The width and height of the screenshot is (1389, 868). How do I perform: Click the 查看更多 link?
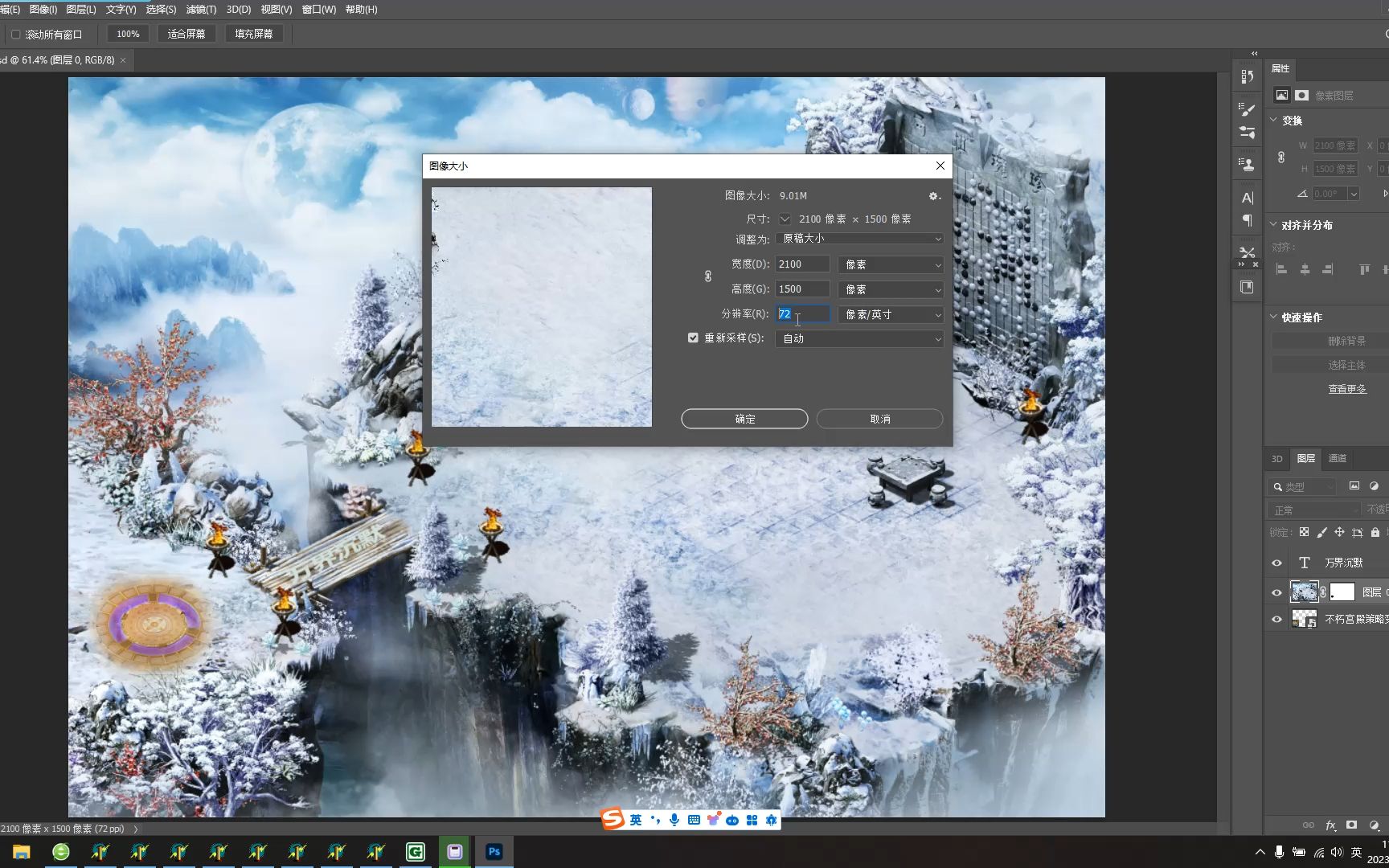coord(1347,388)
